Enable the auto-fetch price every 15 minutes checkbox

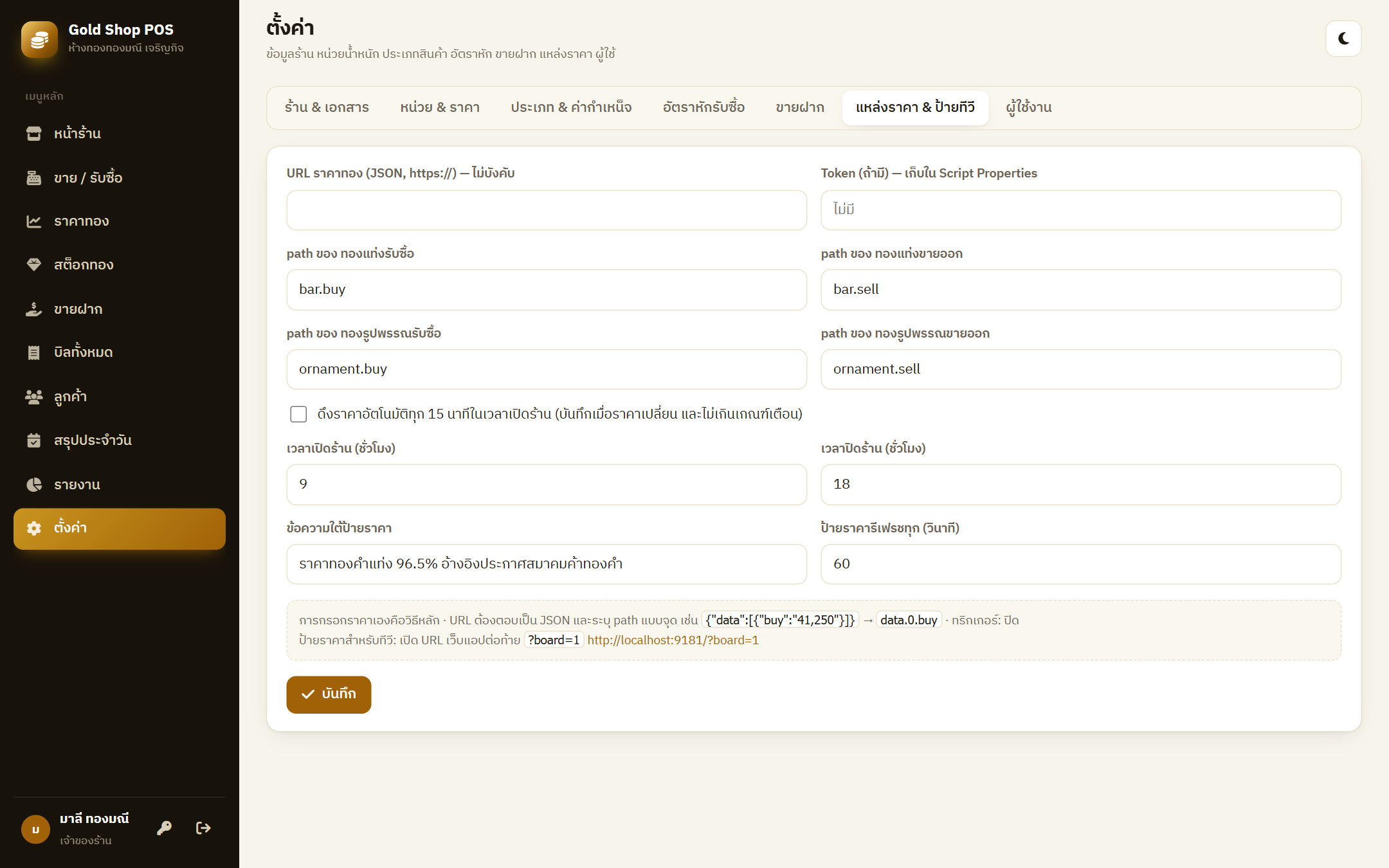(298, 414)
